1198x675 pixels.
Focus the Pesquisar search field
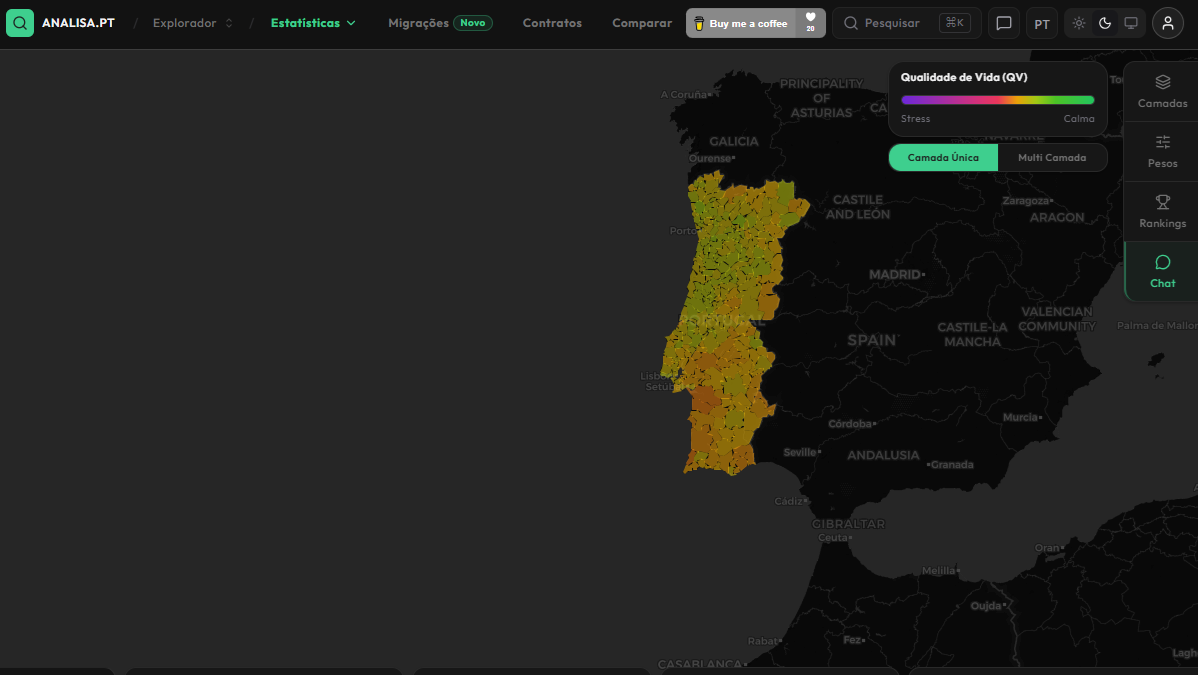coord(907,23)
